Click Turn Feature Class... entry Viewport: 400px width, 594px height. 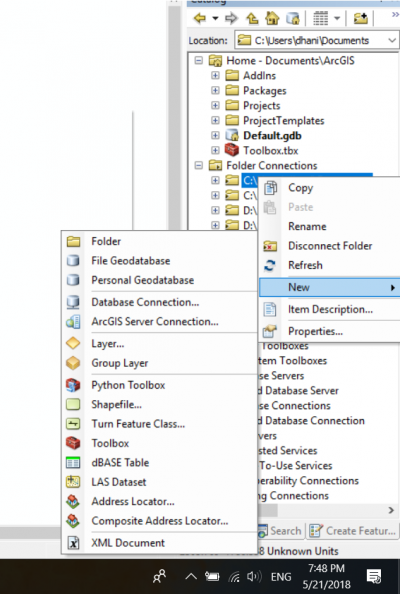(159, 424)
